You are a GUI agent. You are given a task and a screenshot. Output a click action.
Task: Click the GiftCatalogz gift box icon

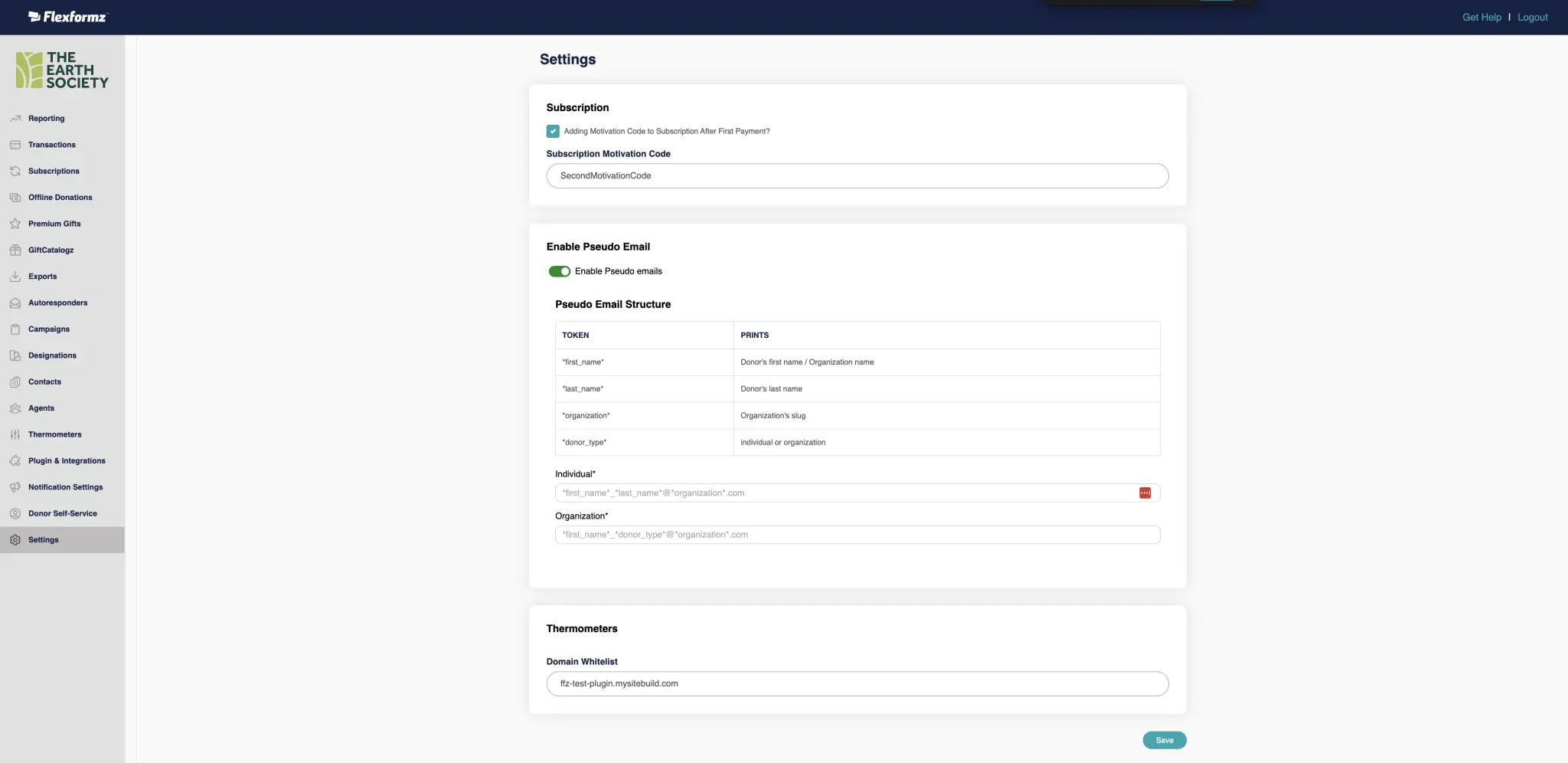point(15,251)
